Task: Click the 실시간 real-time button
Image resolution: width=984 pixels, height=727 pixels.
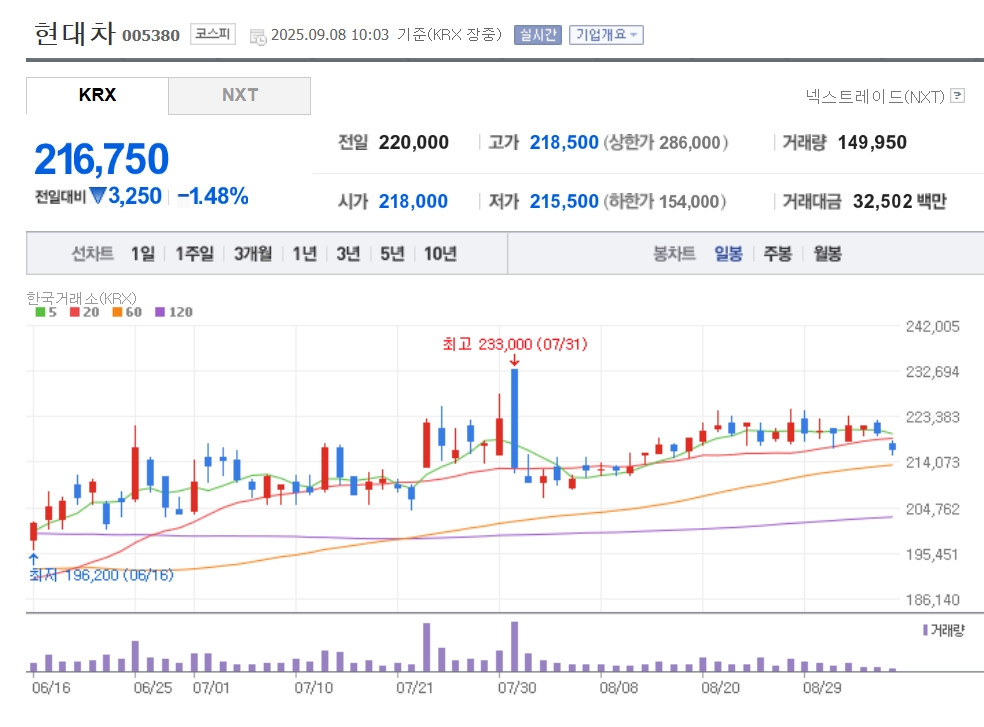Action: 538,35
